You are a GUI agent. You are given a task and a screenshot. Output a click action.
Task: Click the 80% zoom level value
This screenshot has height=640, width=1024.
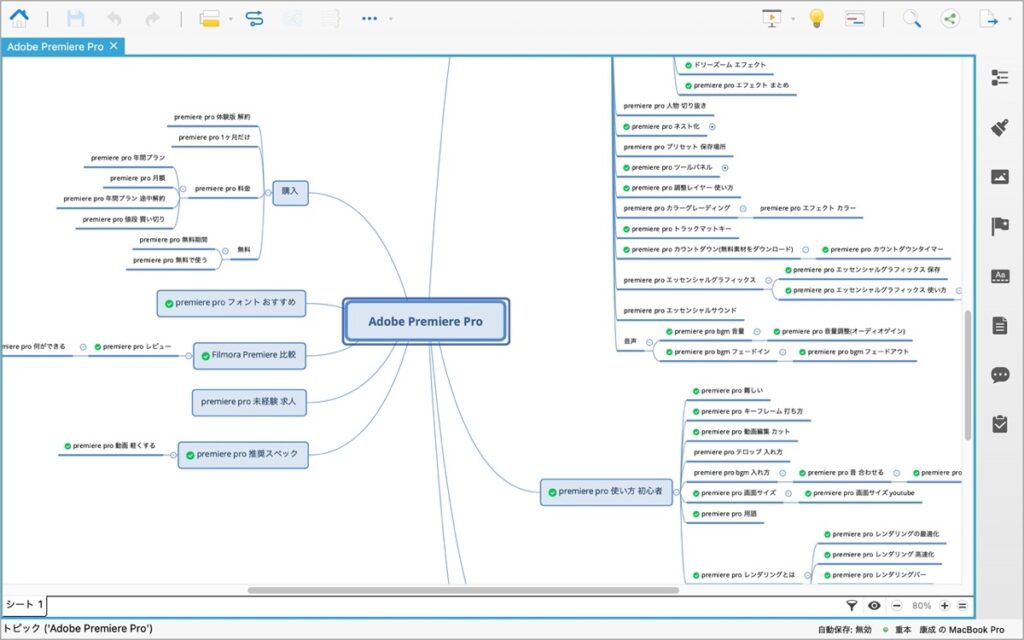(x=921, y=605)
